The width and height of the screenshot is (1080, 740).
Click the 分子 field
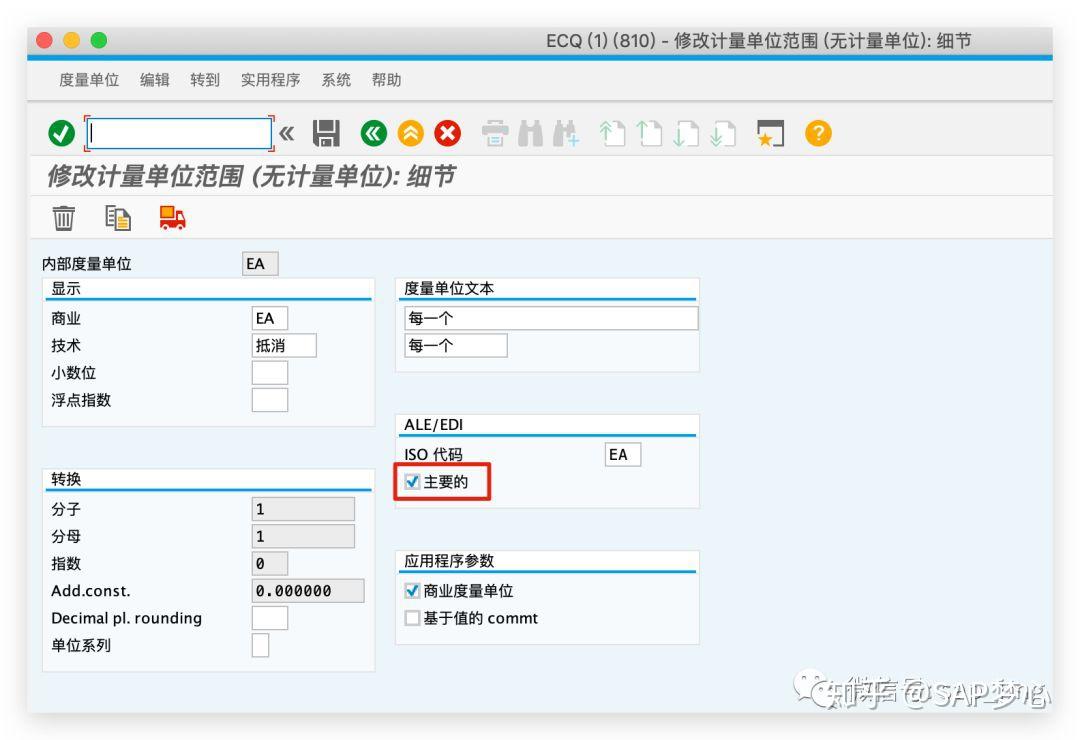click(x=304, y=509)
